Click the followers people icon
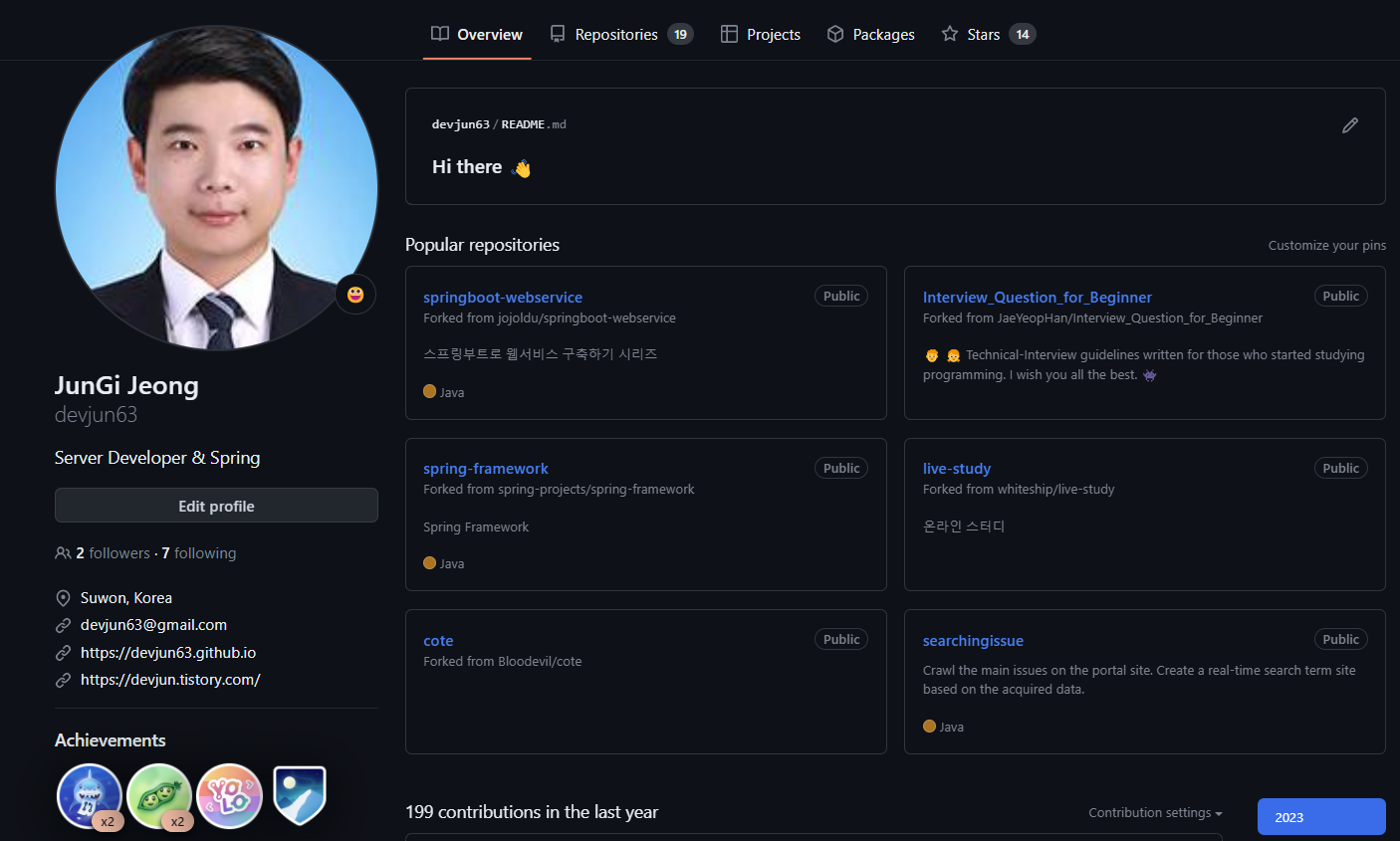The image size is (1400, 841). pyautogui.click(x=63, y=553)
